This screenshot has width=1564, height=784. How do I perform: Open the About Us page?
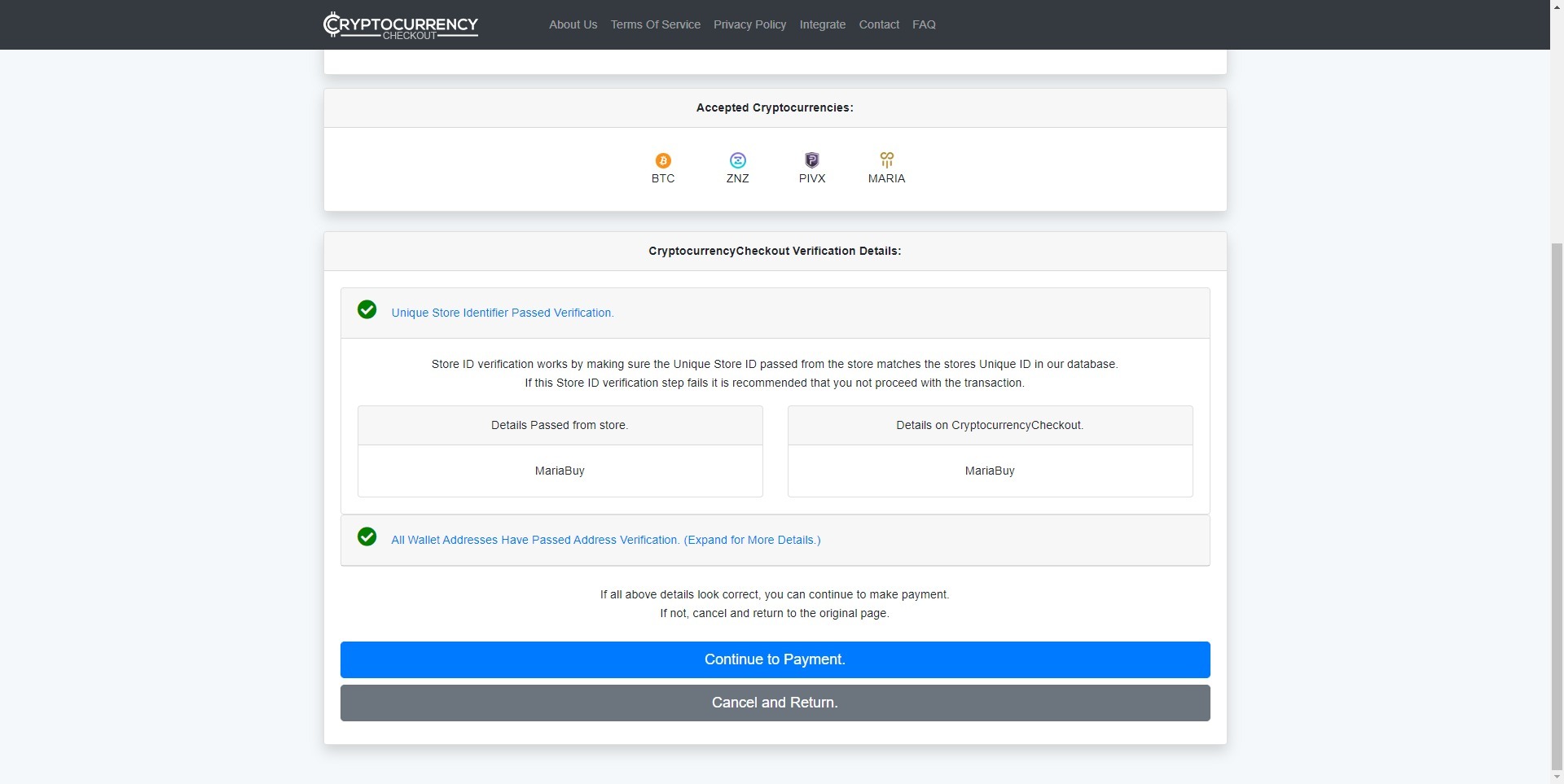(x=573, y=24)
